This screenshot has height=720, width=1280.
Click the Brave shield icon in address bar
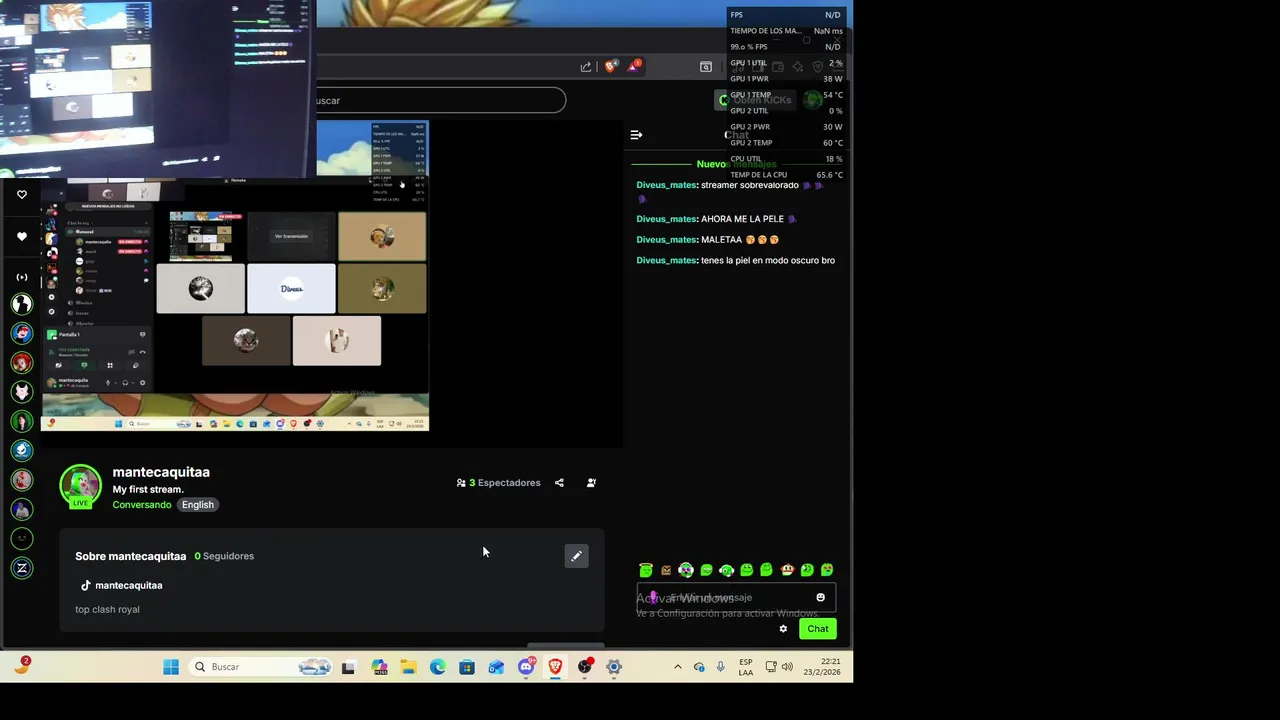(611, 67)
